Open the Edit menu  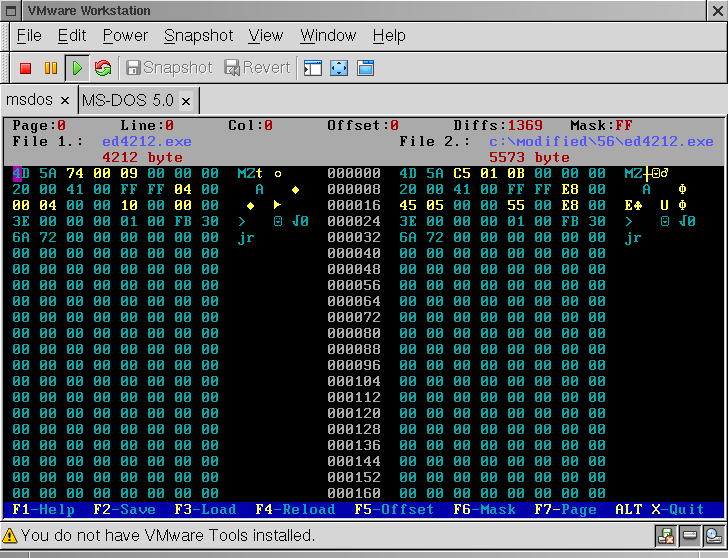pyautogui.click(x=72, y=36)
